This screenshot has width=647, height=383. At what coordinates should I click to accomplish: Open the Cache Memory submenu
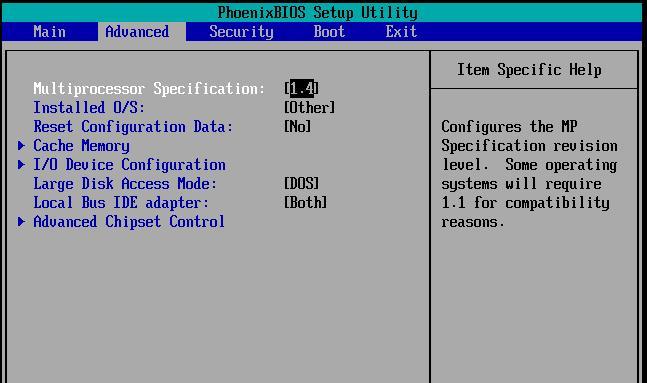click(x=81, y=146)
